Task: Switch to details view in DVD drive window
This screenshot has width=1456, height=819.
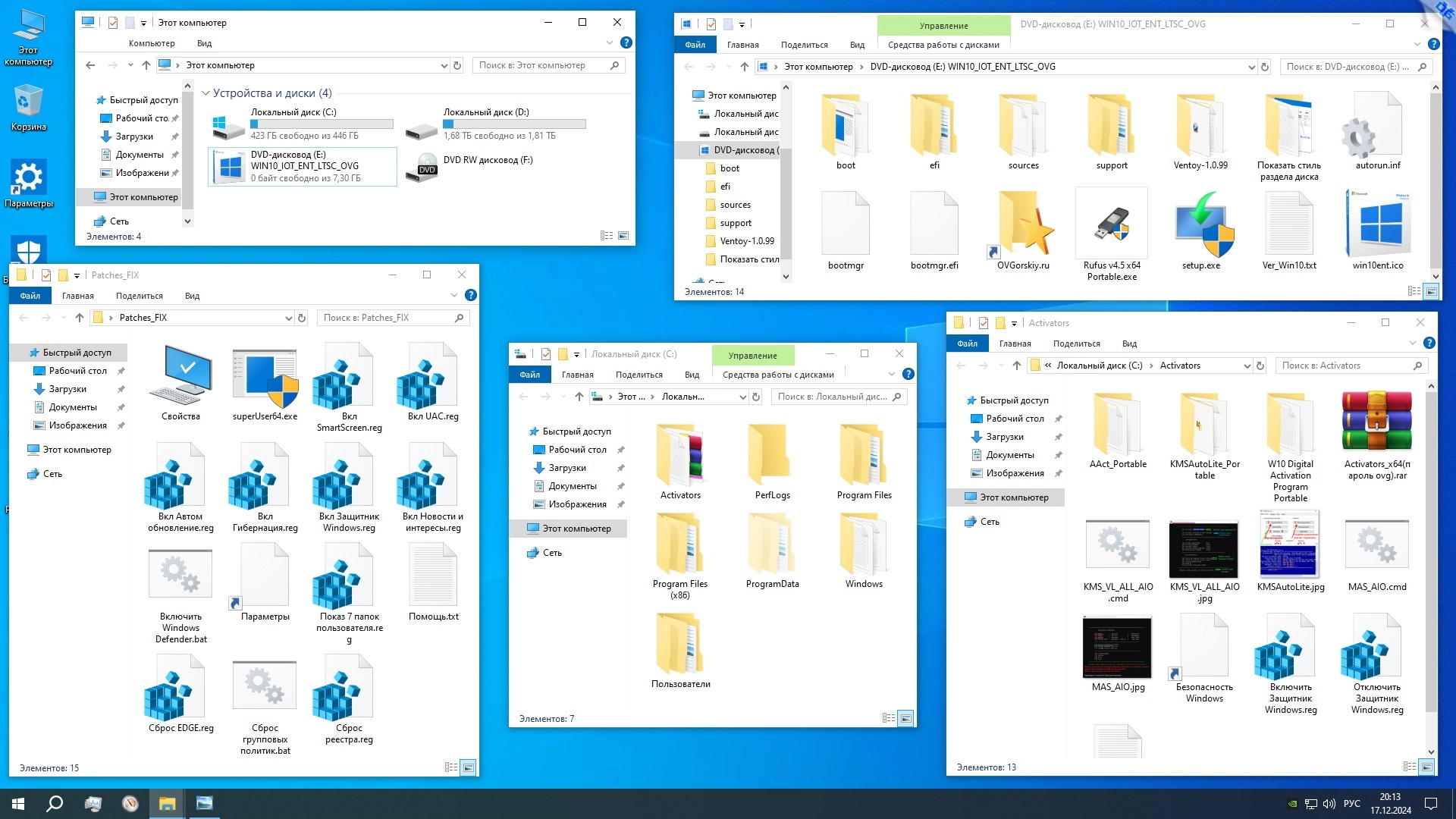Action: tap(1414, 291)
